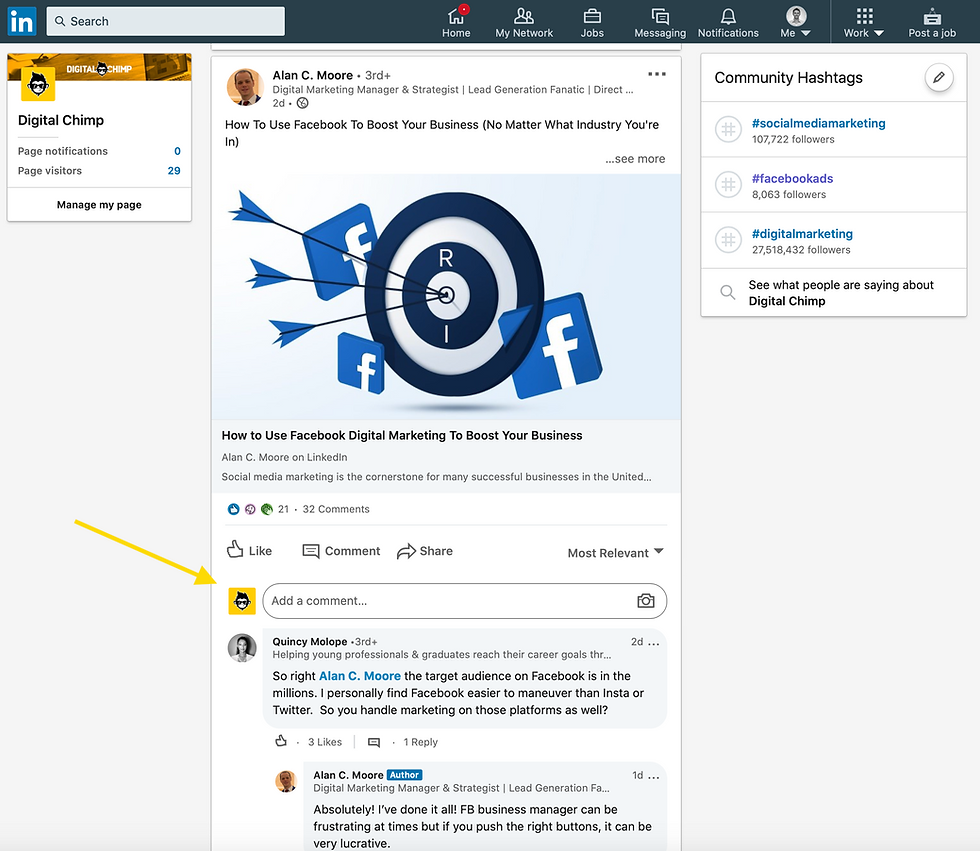Image resolution: width=980 pixels, height=851 pixels.
Task: View Page notifications count
Action: click(178, 151)
